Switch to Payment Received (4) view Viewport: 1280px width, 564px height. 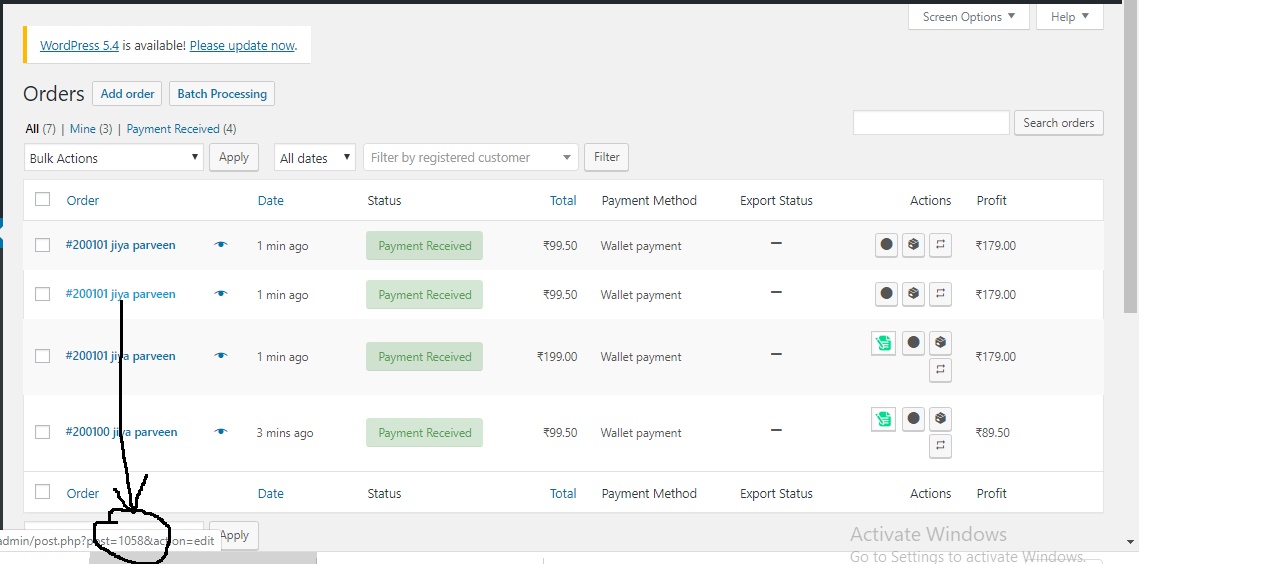tap(181, 129)
